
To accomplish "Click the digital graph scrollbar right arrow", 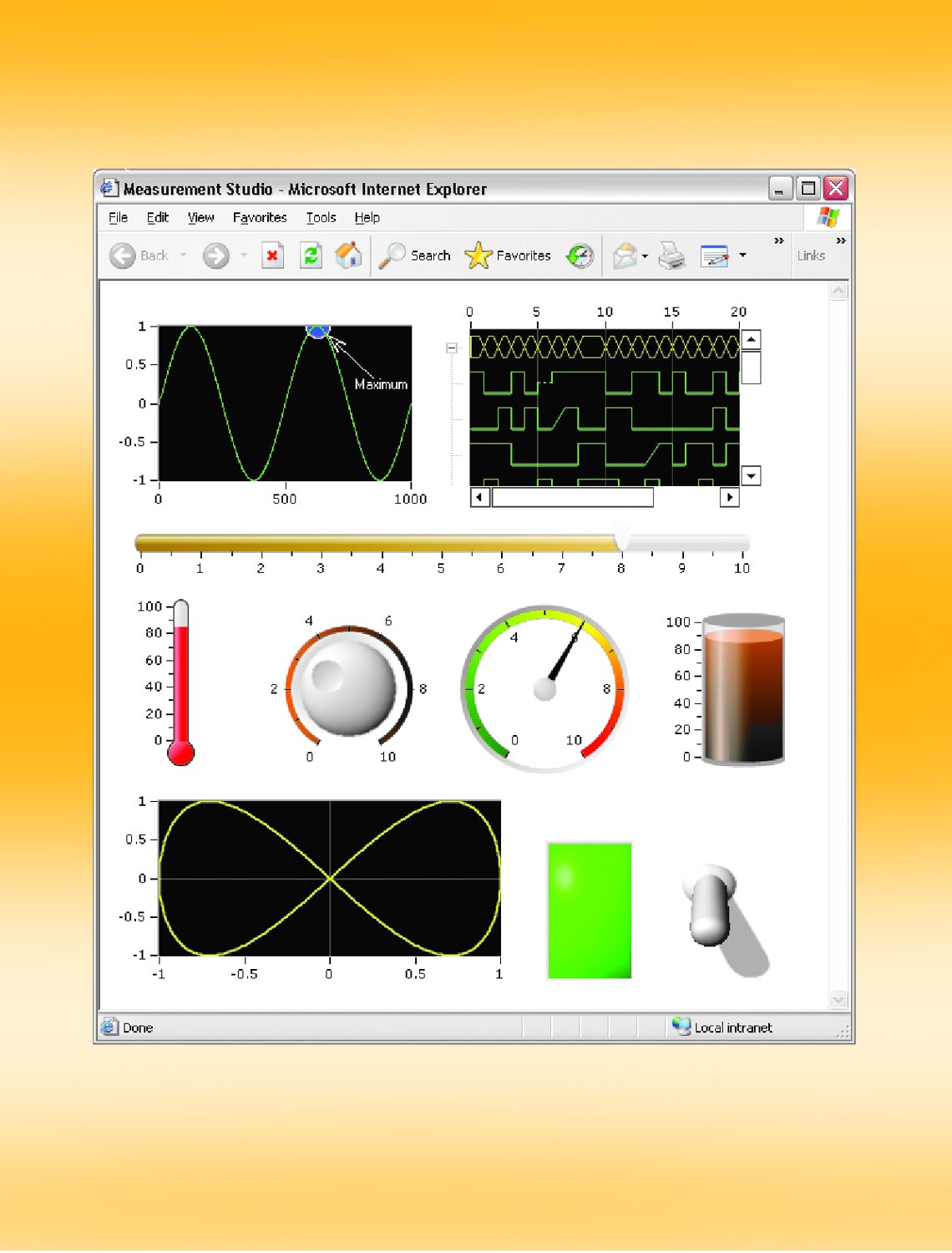I will [729, 498].
